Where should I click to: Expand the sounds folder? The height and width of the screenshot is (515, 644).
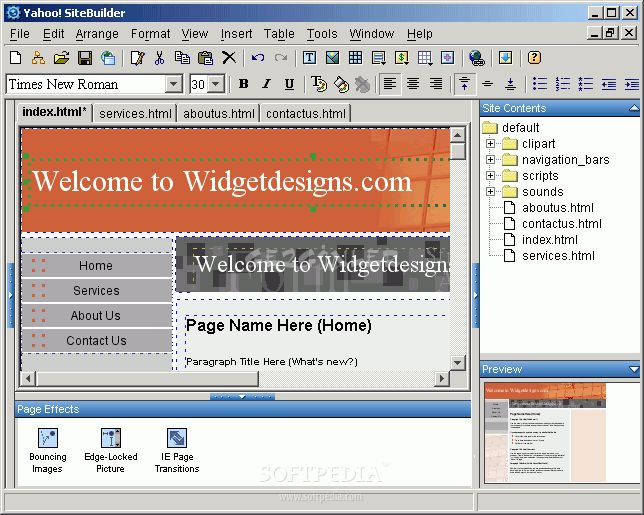click(490, 191)
